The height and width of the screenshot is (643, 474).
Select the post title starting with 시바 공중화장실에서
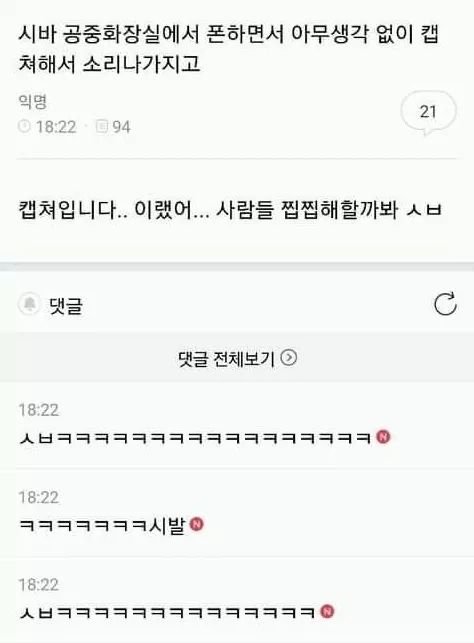click(x=228, y=49)
